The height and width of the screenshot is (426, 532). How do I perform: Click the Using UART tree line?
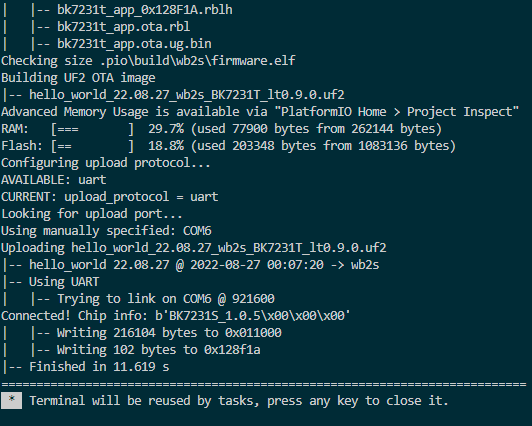(x=51, y=282)
